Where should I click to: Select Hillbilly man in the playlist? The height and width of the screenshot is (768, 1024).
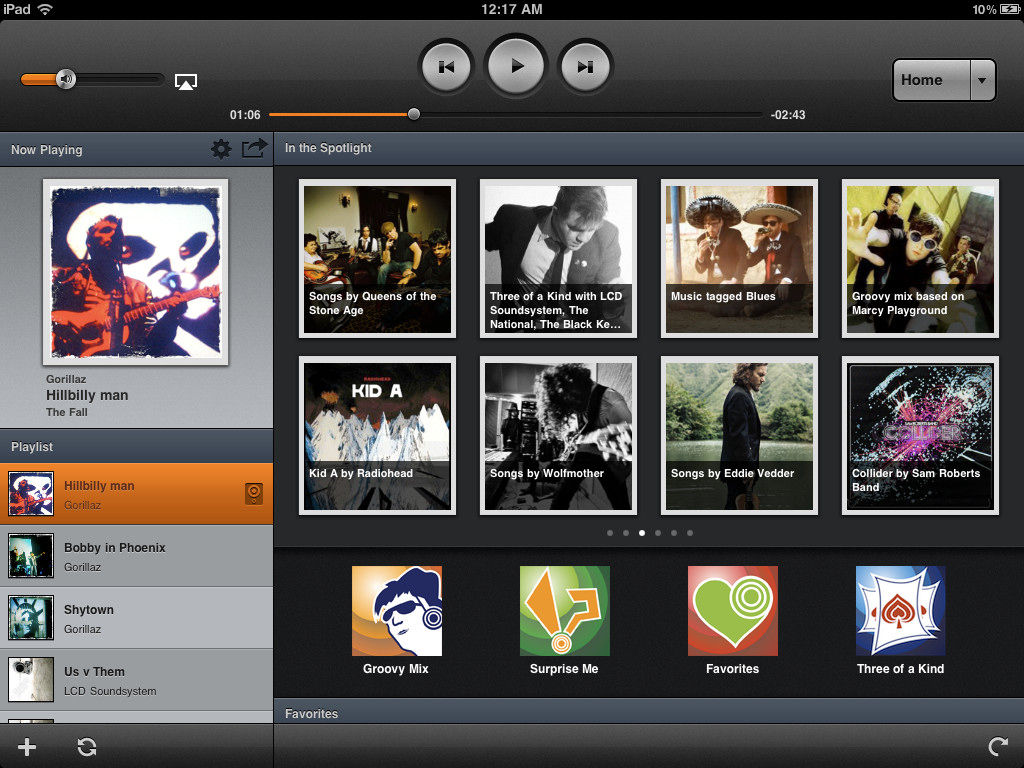(136, 494)
